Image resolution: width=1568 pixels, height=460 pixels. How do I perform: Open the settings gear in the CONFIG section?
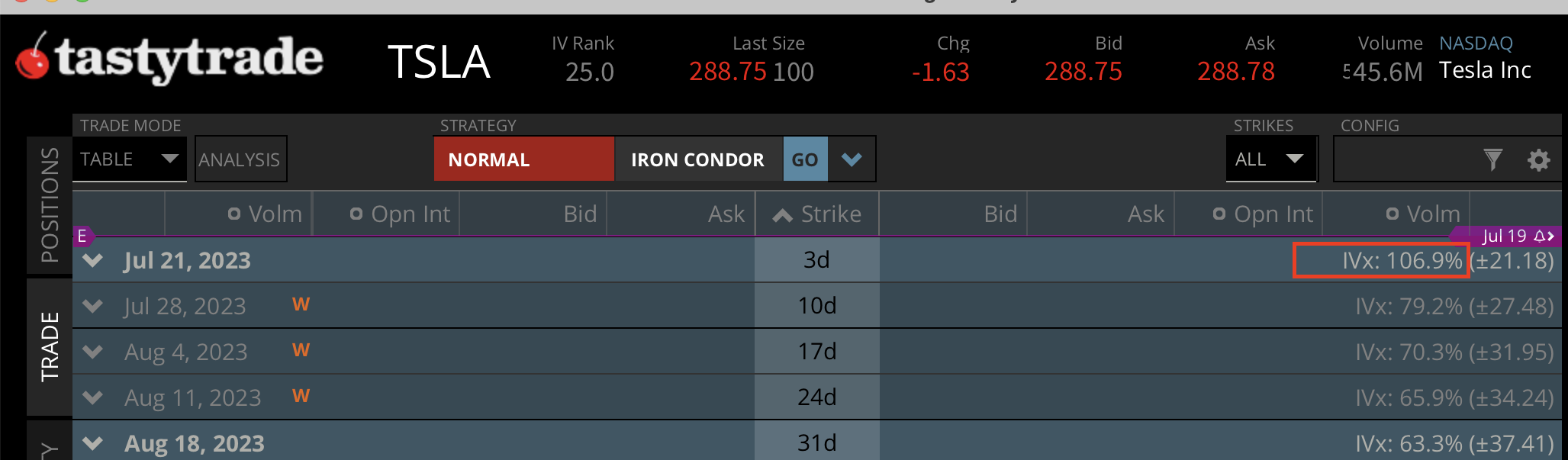coord(1539,160)
